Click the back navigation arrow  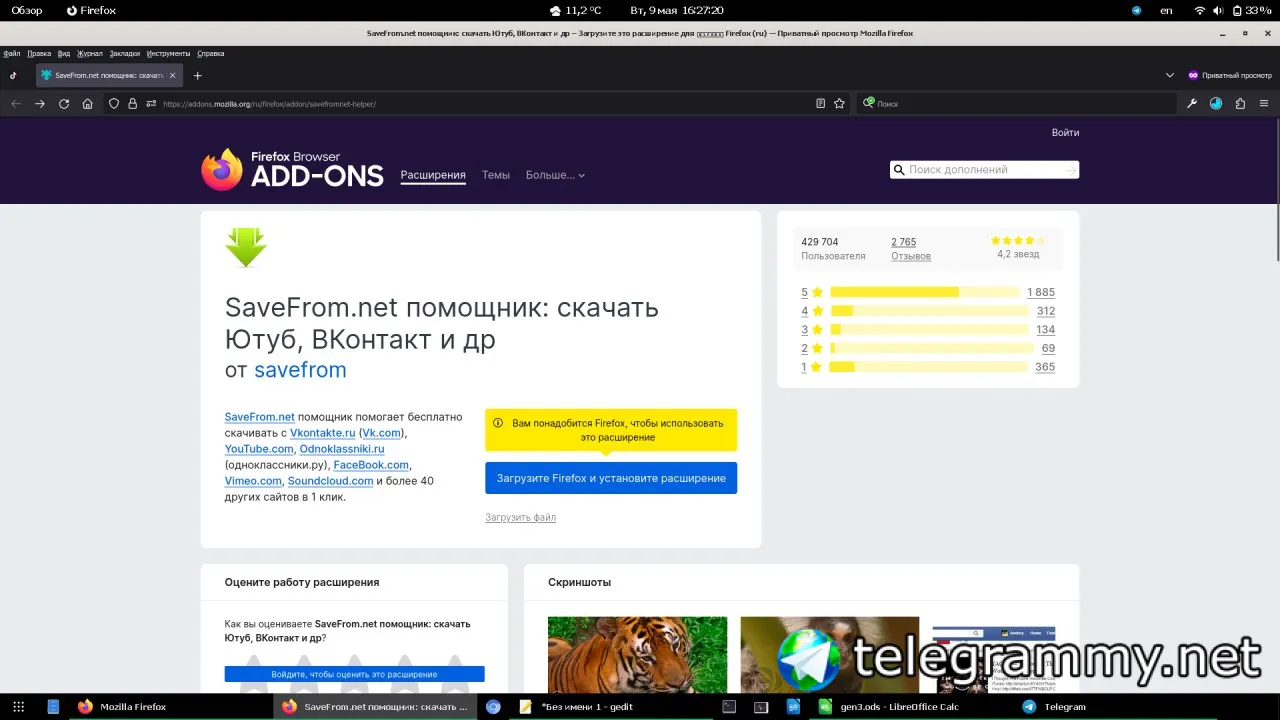coord(15,104)
